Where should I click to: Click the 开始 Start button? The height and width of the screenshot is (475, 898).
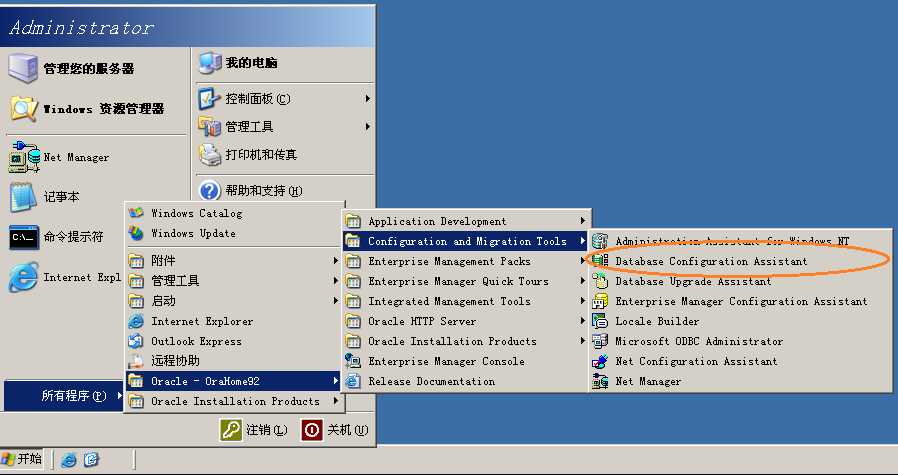22,459
